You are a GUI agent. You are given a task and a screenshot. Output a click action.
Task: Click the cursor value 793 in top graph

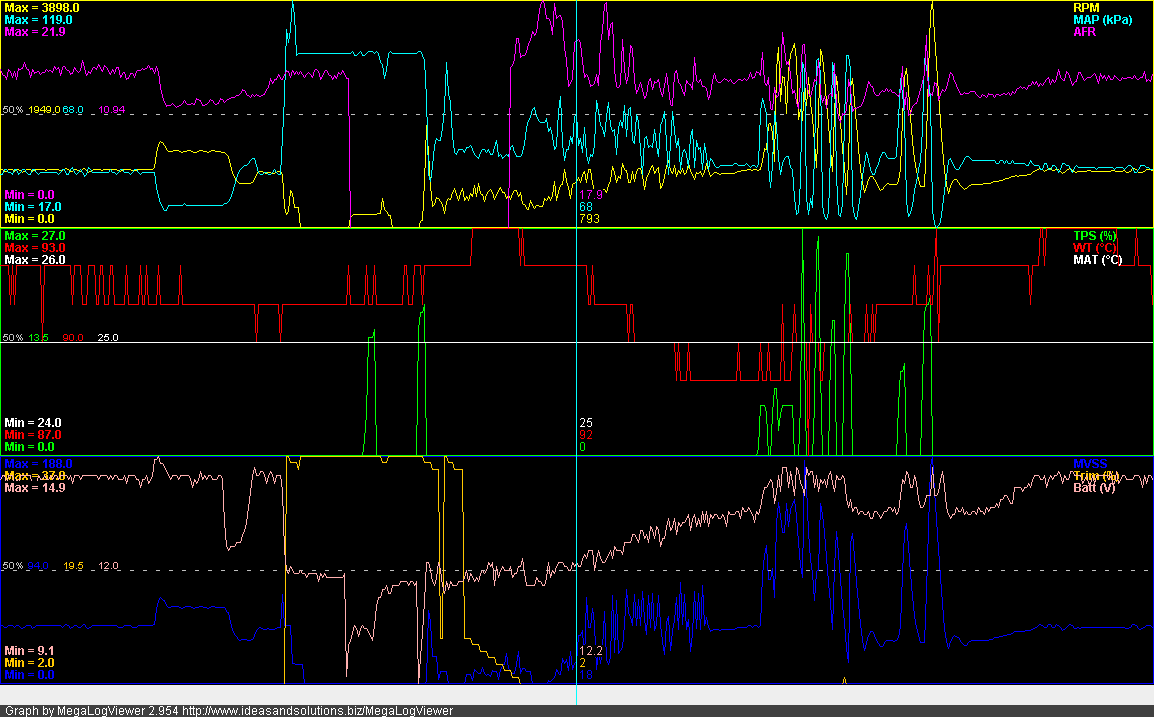(589, 218)
